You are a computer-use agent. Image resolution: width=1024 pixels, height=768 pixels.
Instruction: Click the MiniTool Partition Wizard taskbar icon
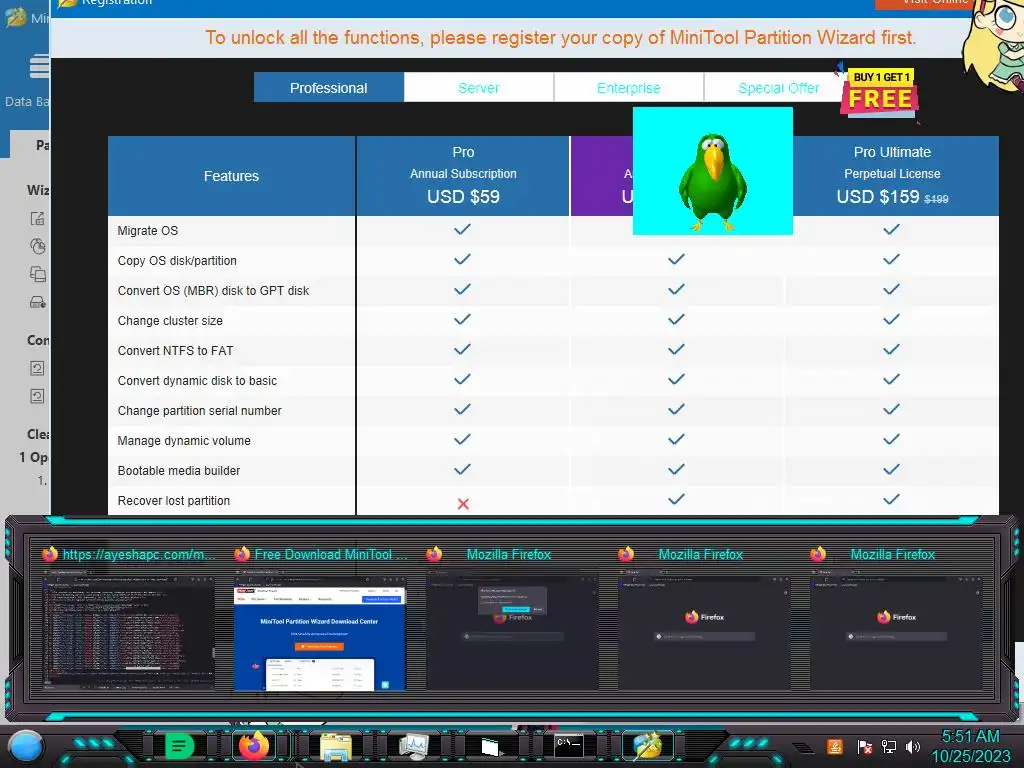[647, 746]
